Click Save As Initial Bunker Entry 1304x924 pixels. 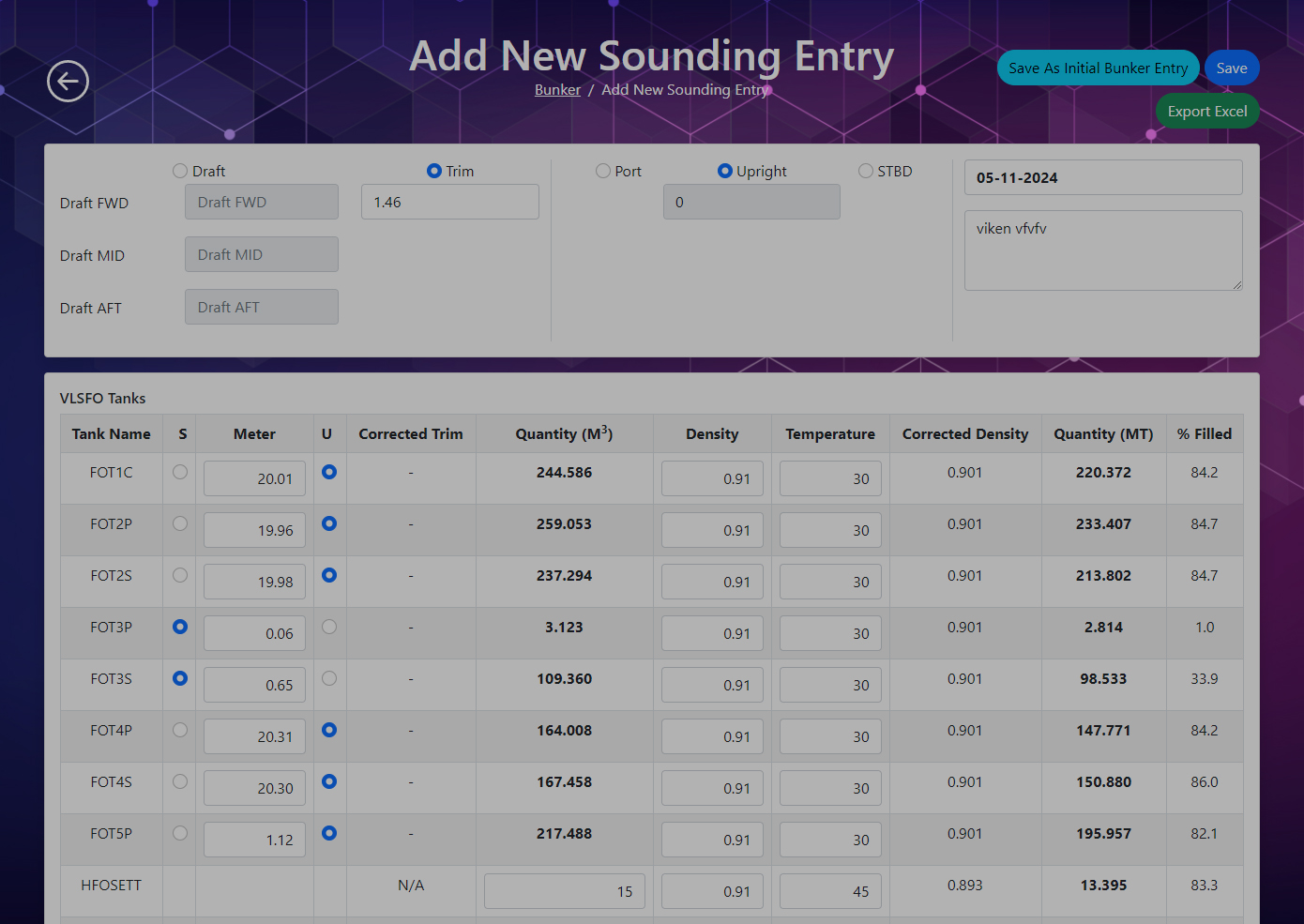pyautogui.click(x=1098, y=68)
